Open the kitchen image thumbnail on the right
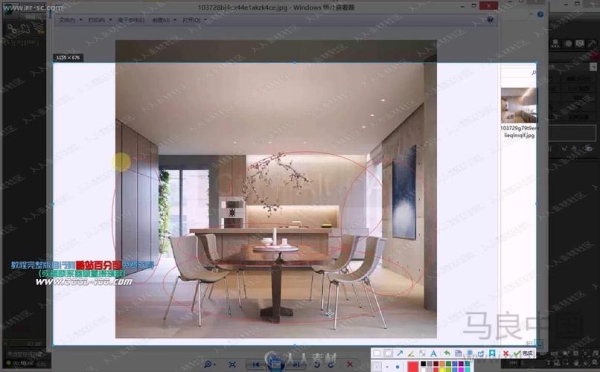The width and height of the screenshot is (600, 372). [x=519, y=105]
